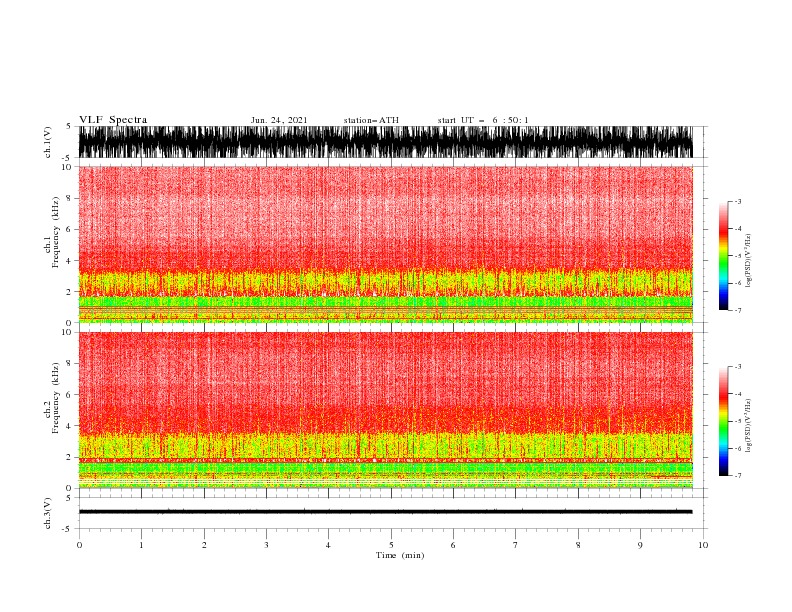Click the "-7" tick on the ch.1 colorbar
The width and height of the screenshot is (792, 612).
737,310
